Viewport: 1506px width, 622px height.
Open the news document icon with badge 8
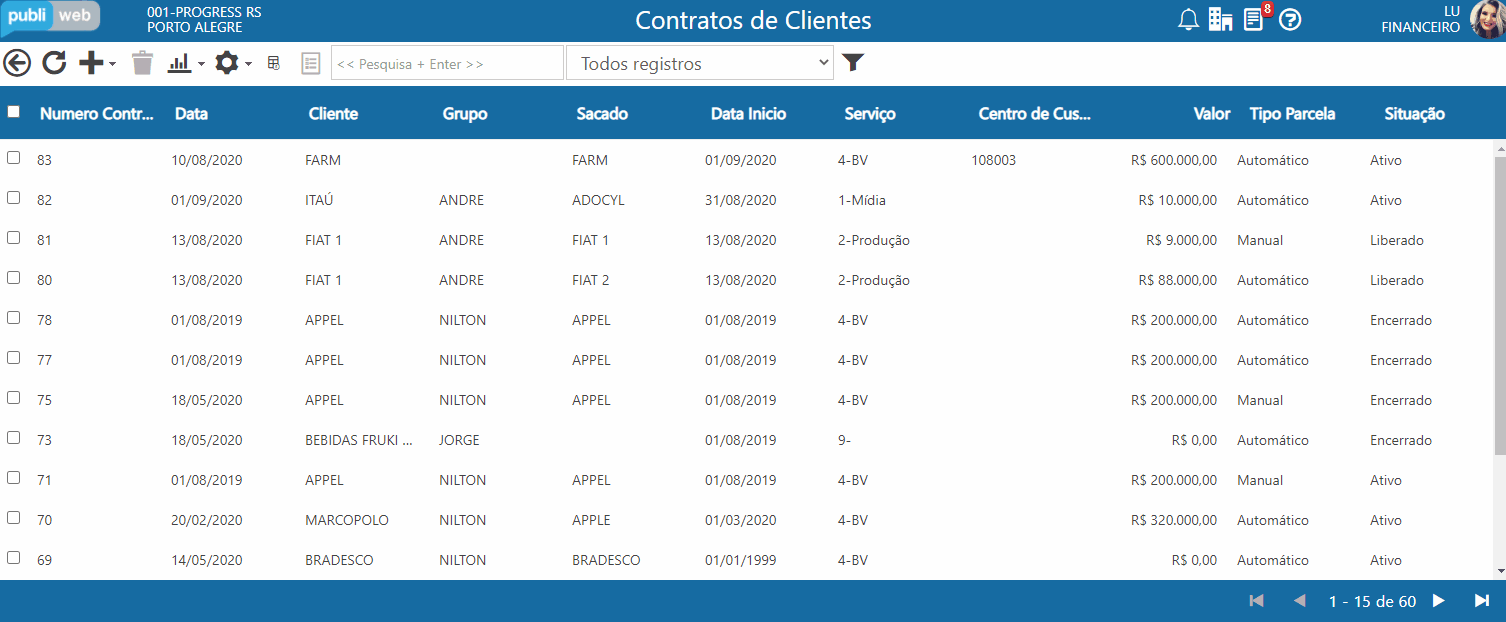(x=1255, y=19)
